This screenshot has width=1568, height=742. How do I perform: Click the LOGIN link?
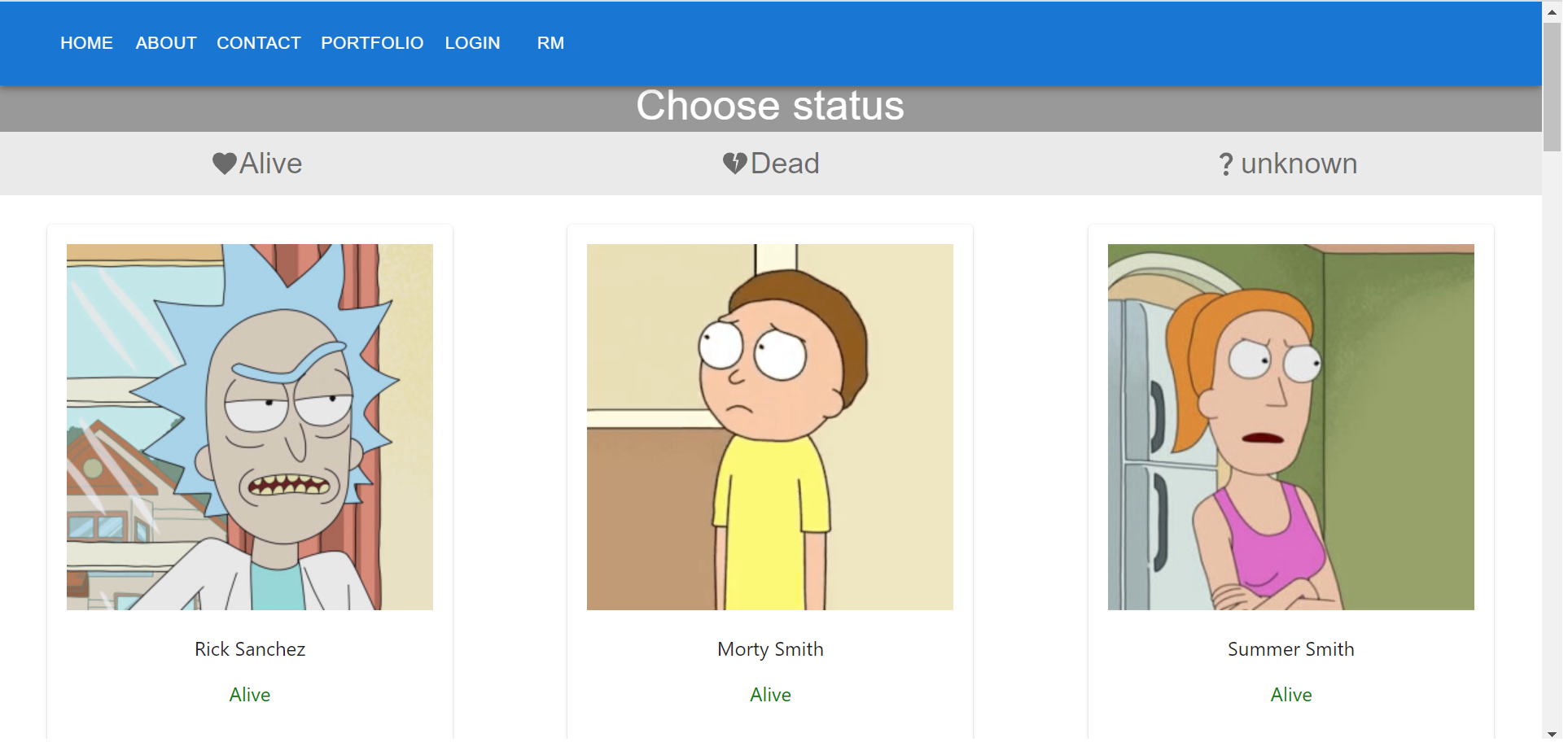click(x=472, y=43)
